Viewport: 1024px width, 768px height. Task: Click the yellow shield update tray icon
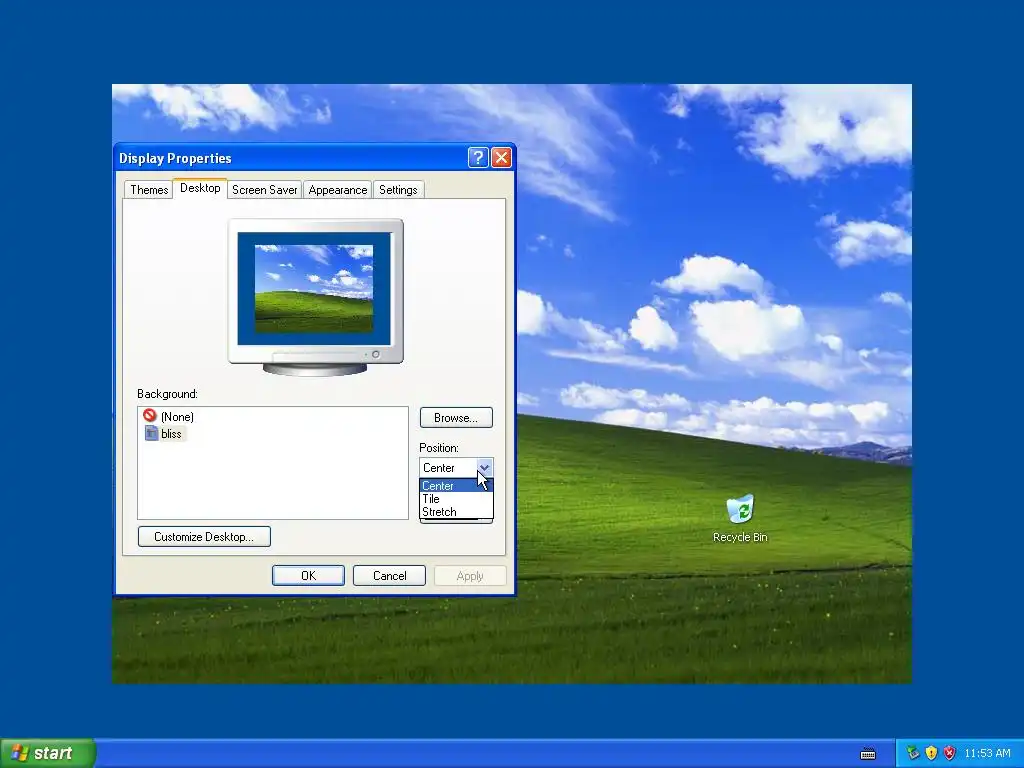point(931,753)
